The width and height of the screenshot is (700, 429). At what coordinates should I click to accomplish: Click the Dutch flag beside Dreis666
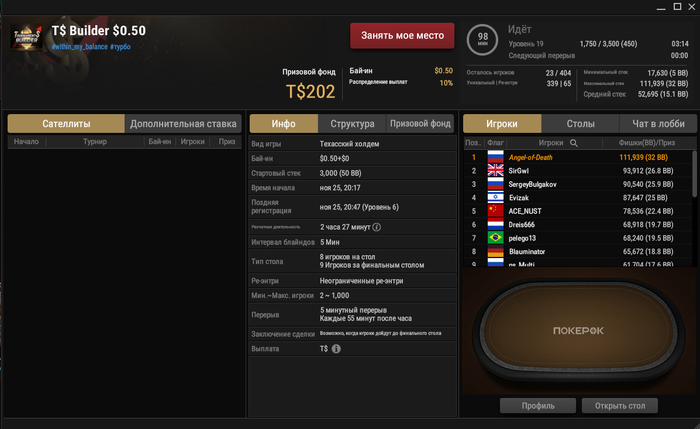pos(496,224)
